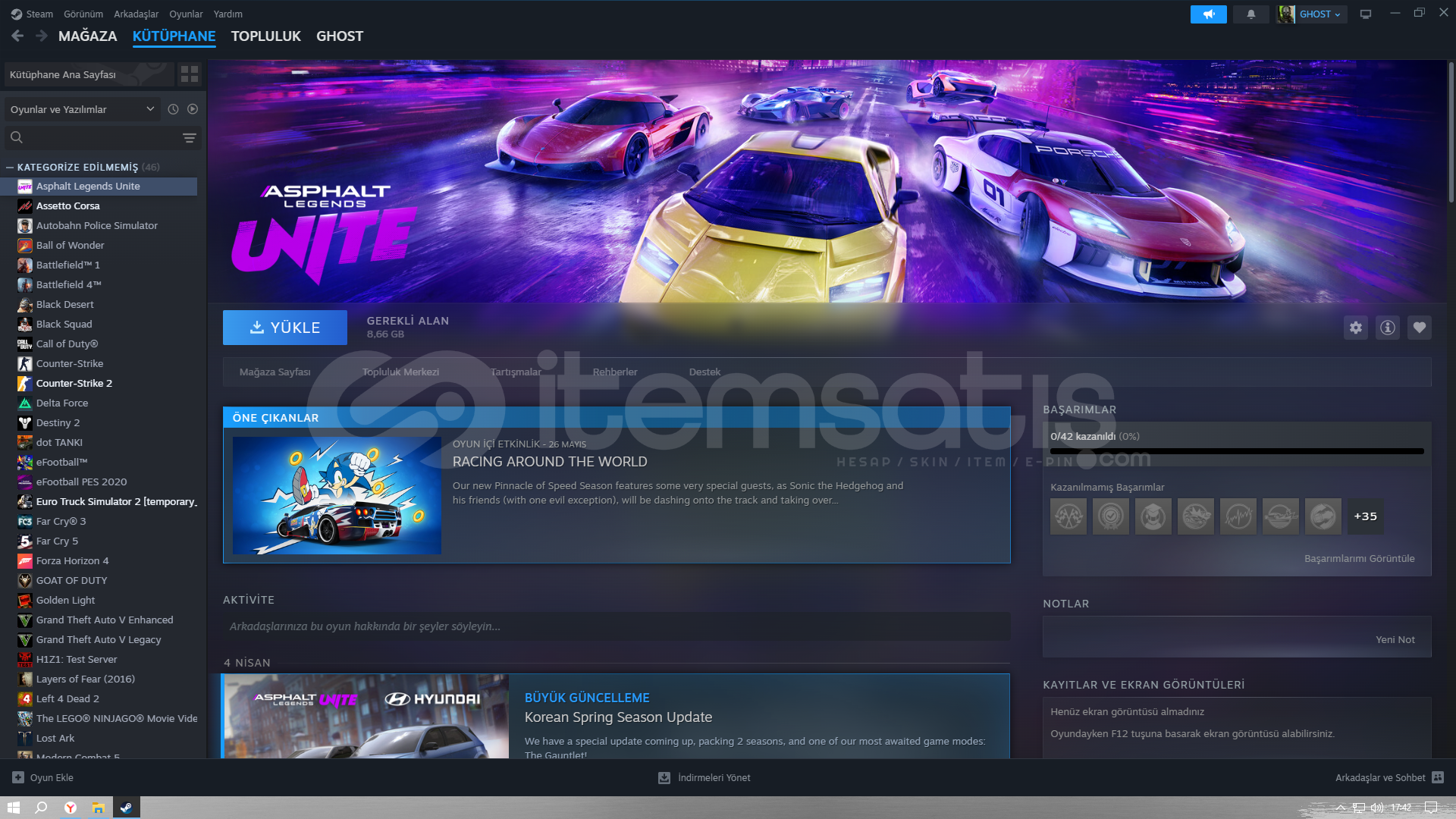Open Topluluk Merkezi link

pyautogui.click(x=400, y=372)
